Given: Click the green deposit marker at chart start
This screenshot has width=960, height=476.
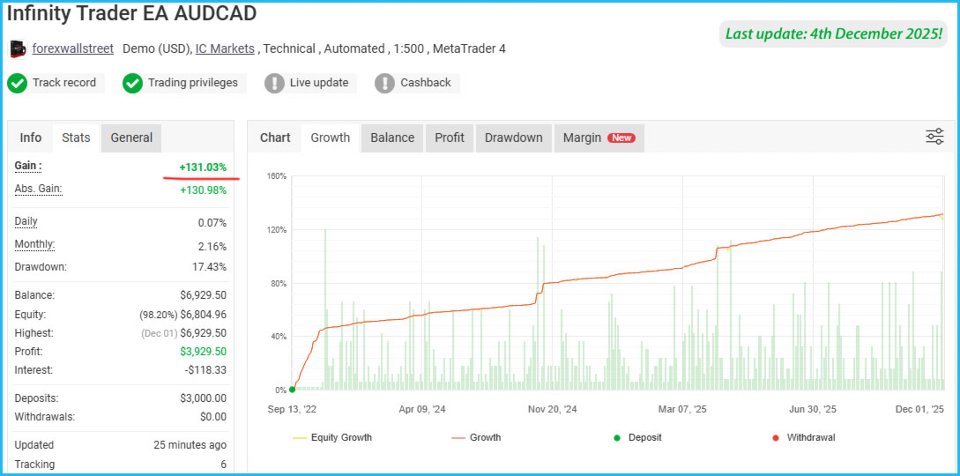Looking at the screenshot, I should 292,389.
